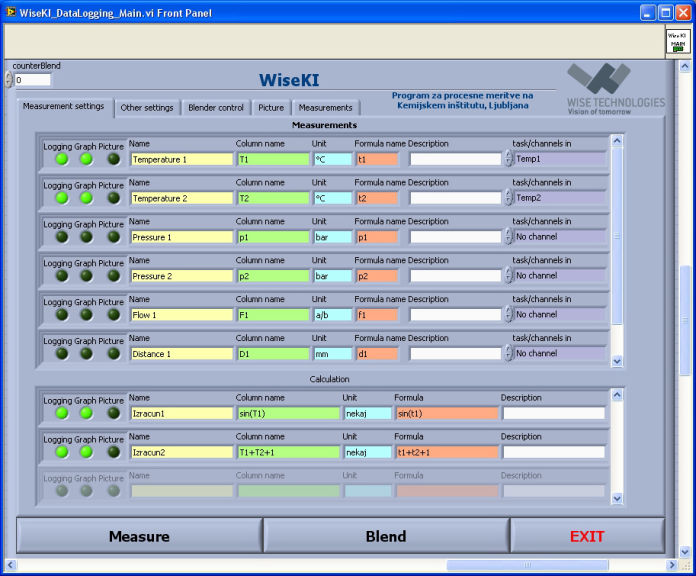Click the Measure button
Screen dimensions: 696x576
pos(139,536)
